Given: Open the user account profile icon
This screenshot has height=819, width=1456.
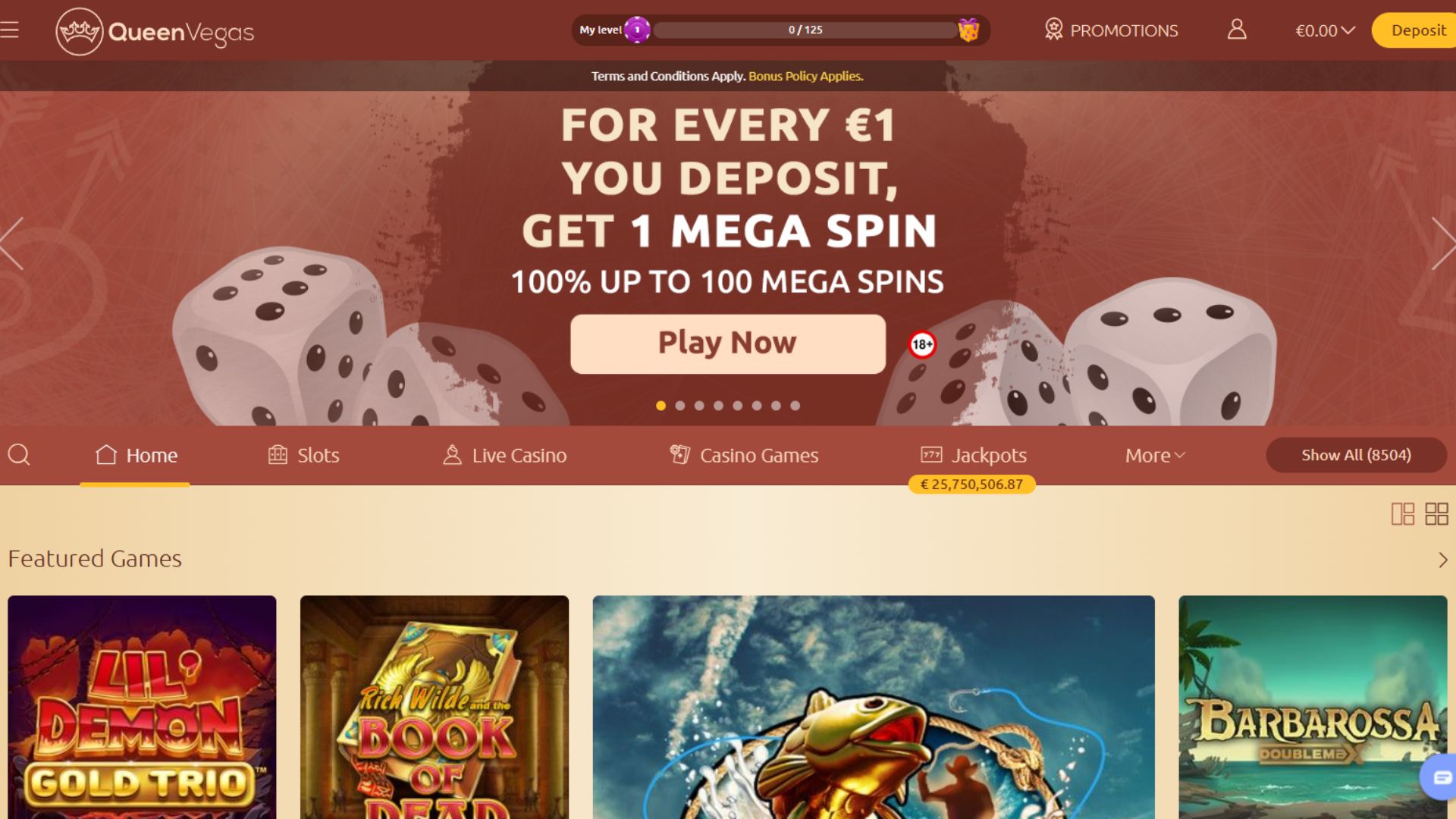Looking at the screenshot, I should (x=1237, y=30).
